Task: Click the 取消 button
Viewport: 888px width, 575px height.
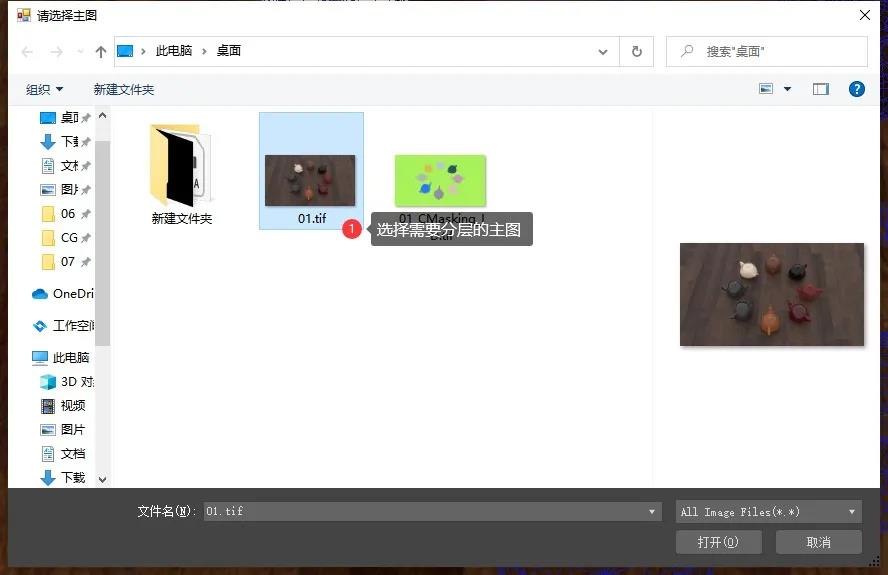Action: [x=818, y=542]
